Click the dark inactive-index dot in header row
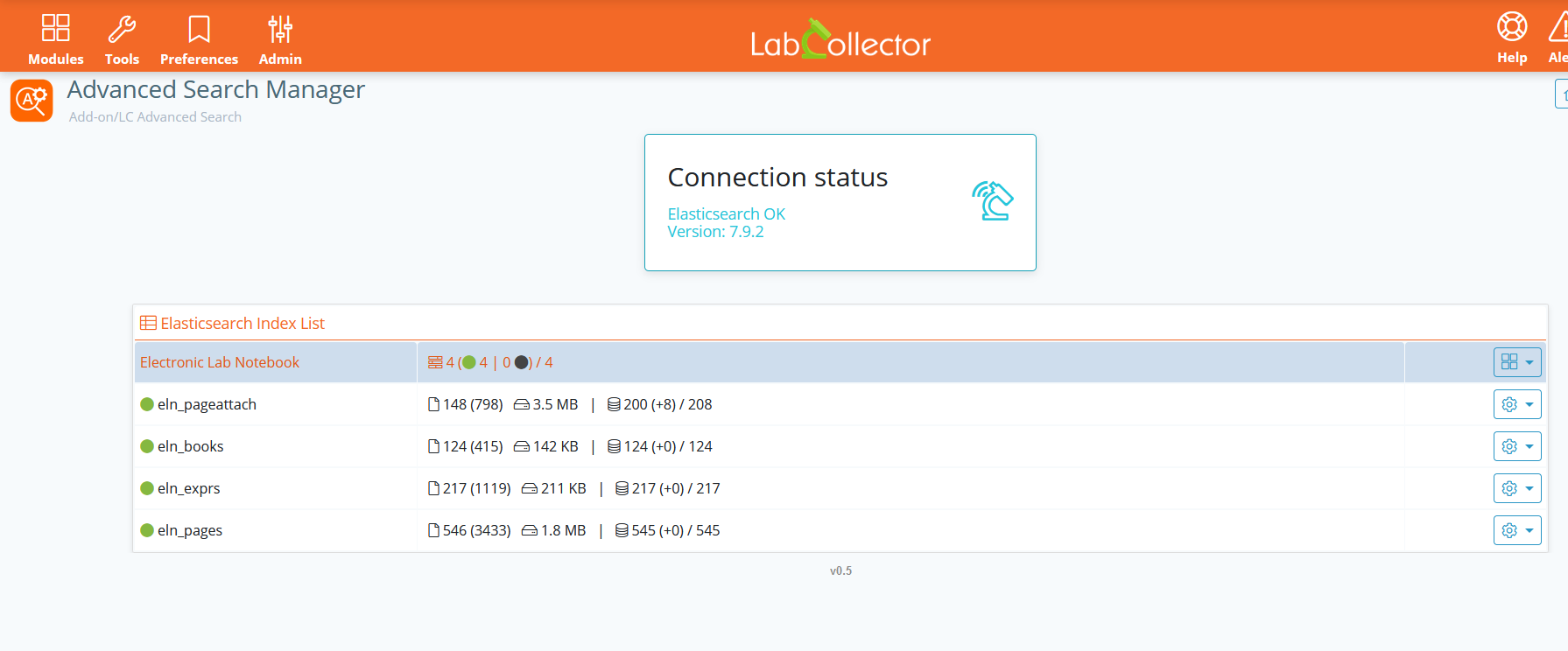Viewport: 1568px width, 651px height. point(521,362)
